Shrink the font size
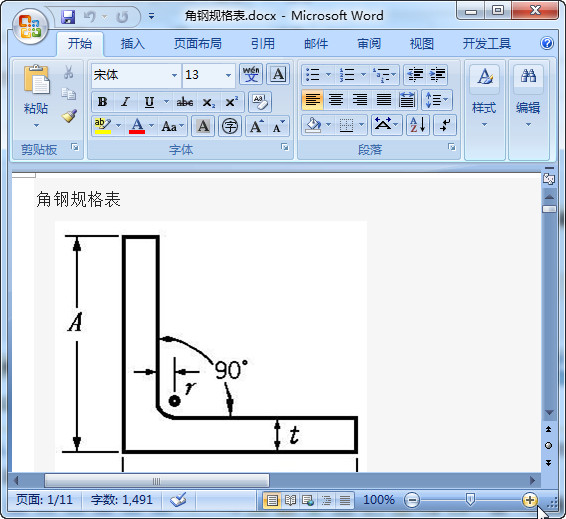The width and height of the screenshot is (566, 519). click(279, 126)
